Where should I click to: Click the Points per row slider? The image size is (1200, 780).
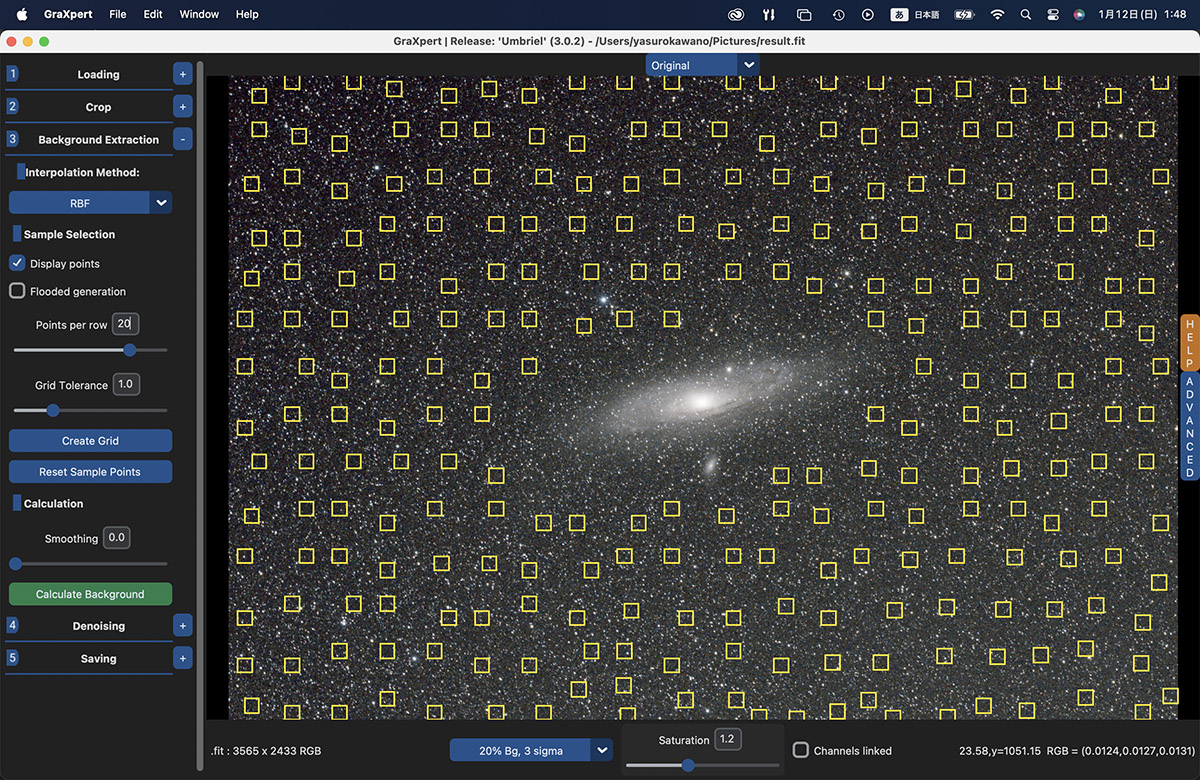click(x=91, y=350)
